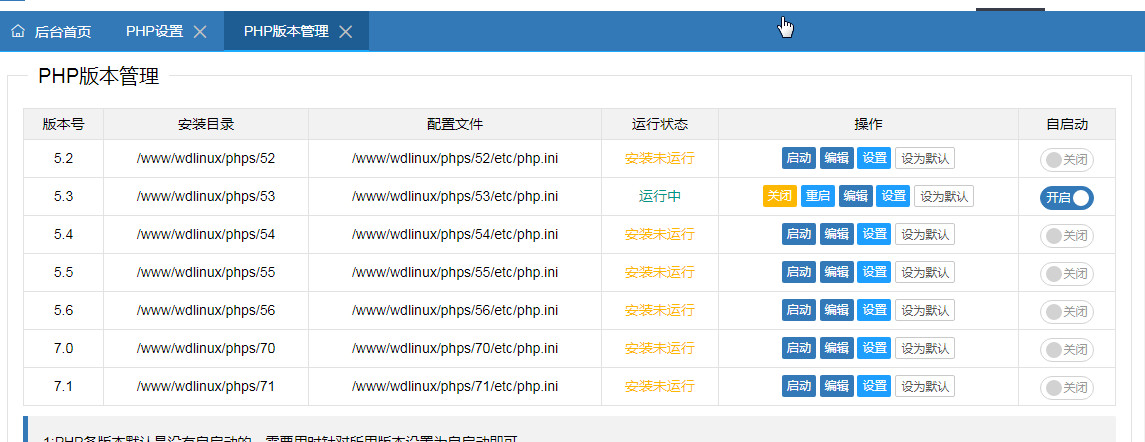Close the PHP设置 tab
The image size is (1145, 442).
click(200, 32)
